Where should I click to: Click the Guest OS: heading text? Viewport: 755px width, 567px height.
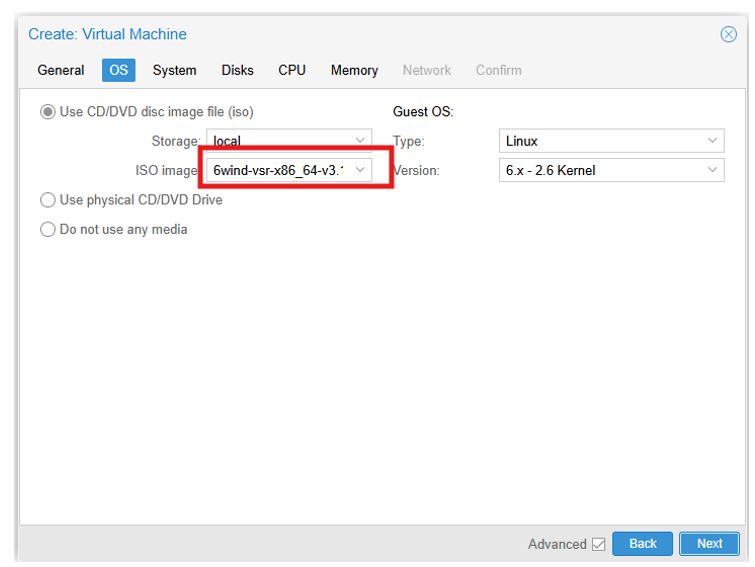tap(423, 112)
